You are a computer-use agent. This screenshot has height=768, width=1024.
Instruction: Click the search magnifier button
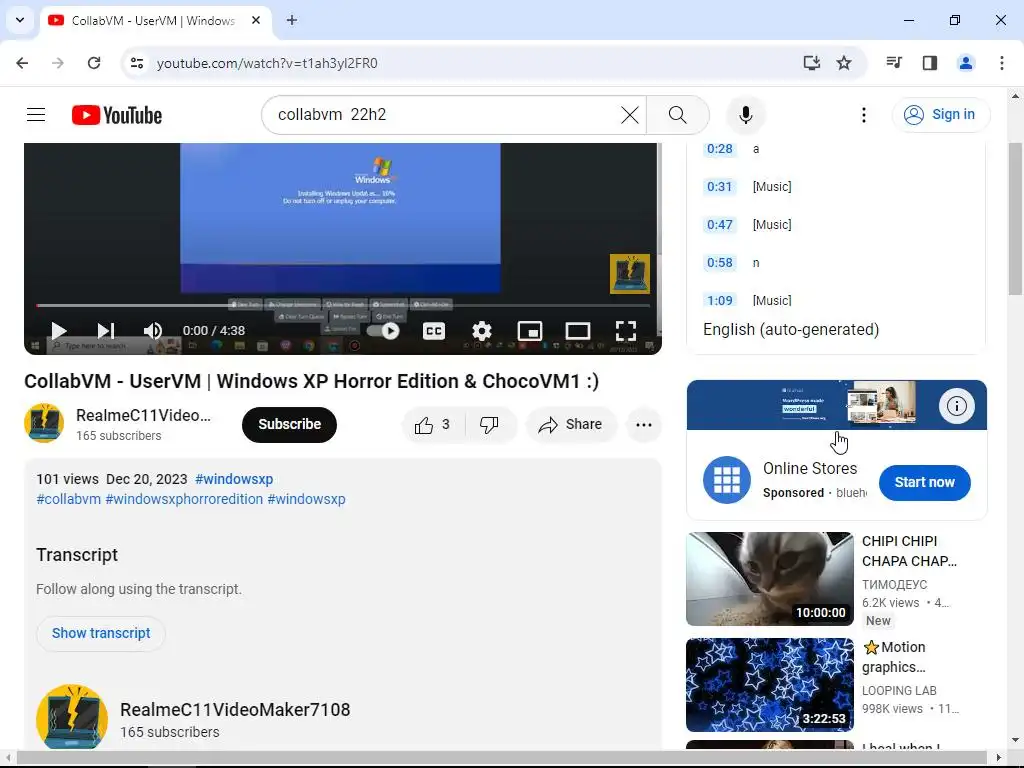677,115
